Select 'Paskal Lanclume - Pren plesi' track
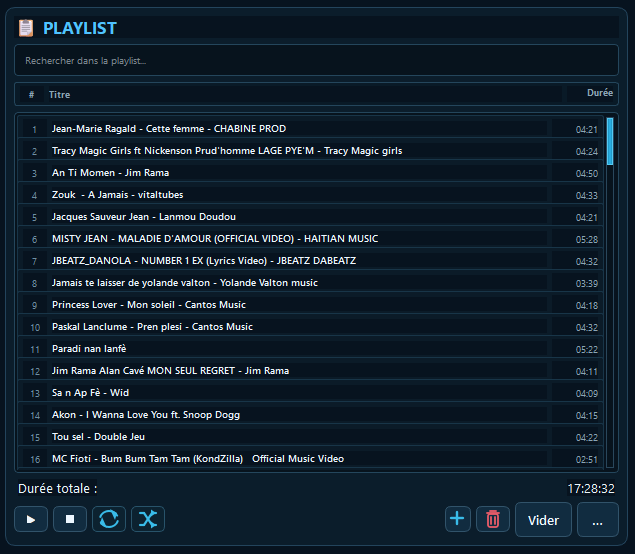 point(311,327)
